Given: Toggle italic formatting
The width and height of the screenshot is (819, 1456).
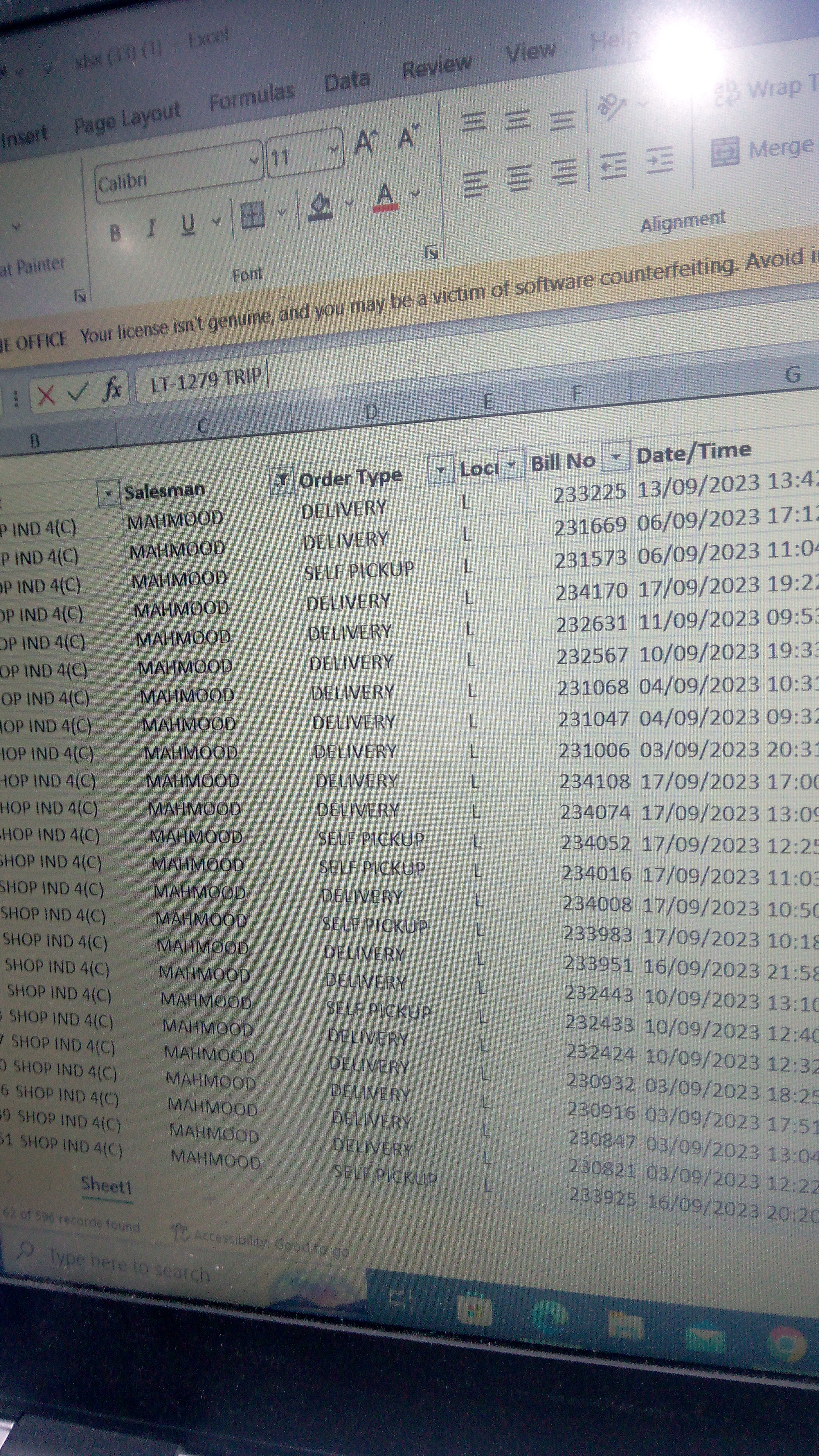Looking at the screenshot, I should coord(151,229).
